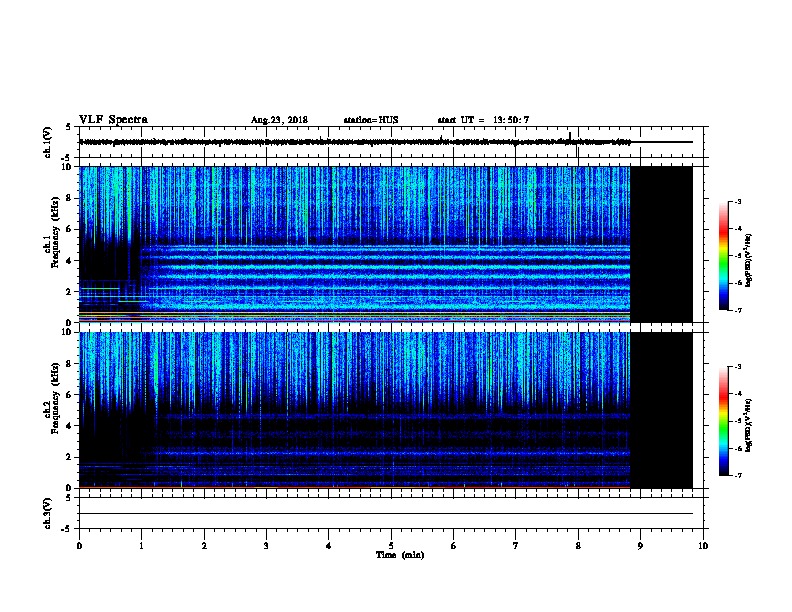Click the 'station=HUS' label
Screen dimensions: 792x612
click(x=371, y=120)
